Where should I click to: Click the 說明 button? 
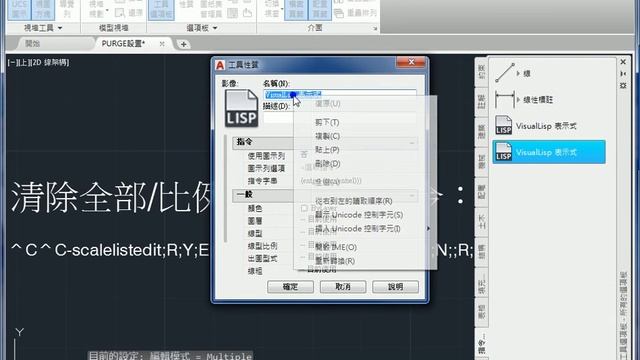point(395,287)
